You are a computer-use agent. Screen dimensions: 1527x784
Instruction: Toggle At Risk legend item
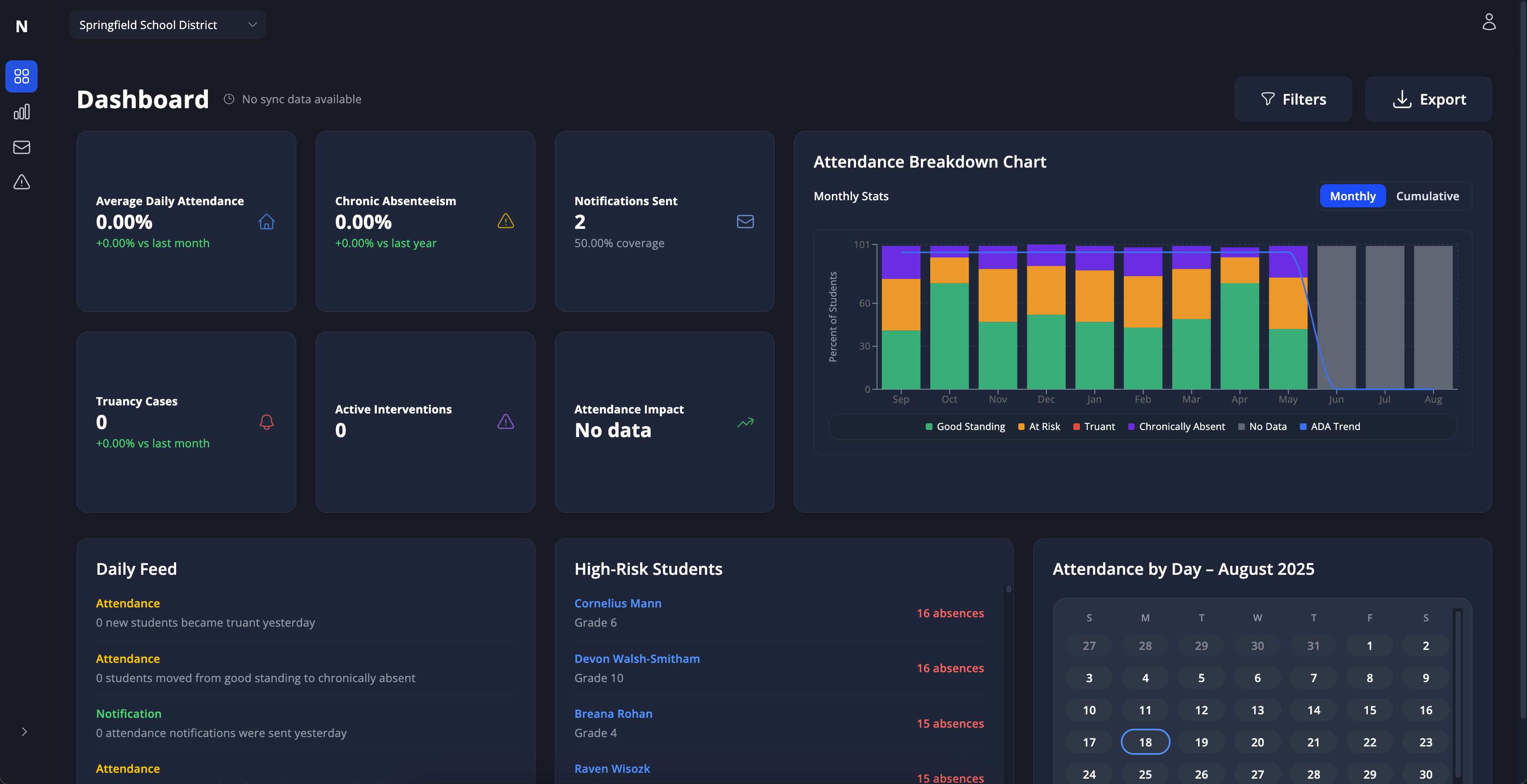[x=1038, y=427]
